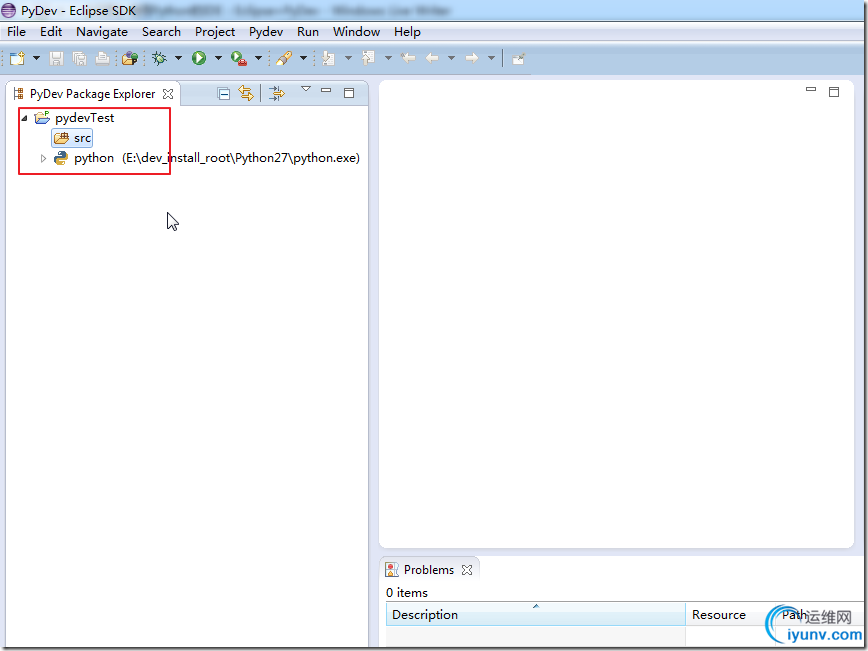The width and height of the screenshot is (868, 651).
Task: Open the Search flashlight dropdown arrow
Action: pyautogui.click(x=303, y=58)
